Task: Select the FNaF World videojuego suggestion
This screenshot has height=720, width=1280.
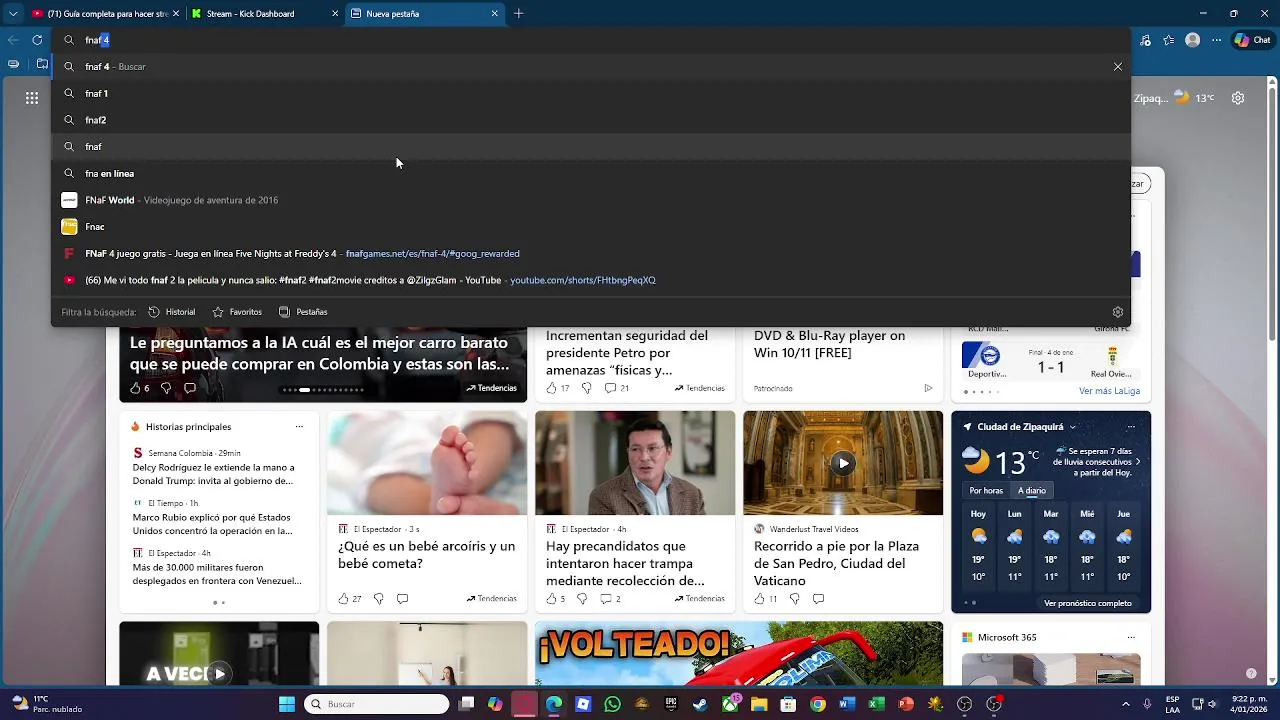Action: (590, 200)
